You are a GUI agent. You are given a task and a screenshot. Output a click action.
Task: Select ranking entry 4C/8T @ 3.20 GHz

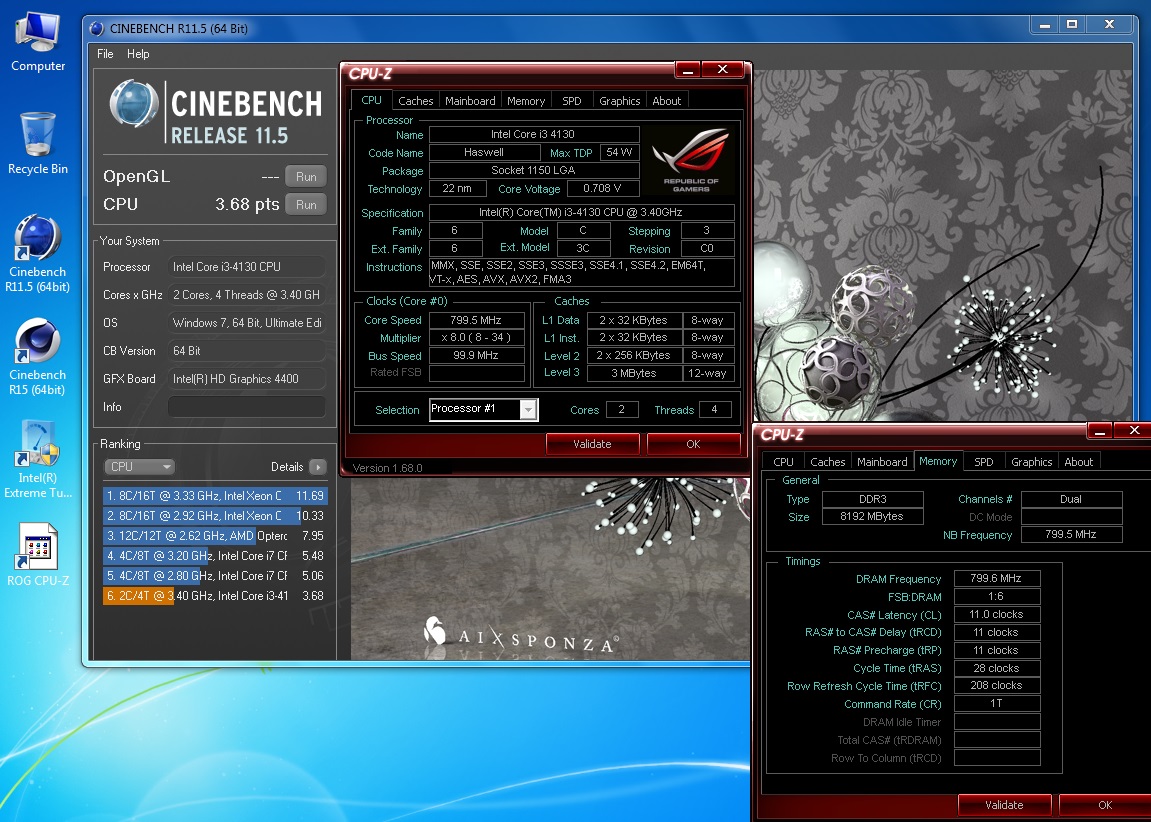(216, 556)
